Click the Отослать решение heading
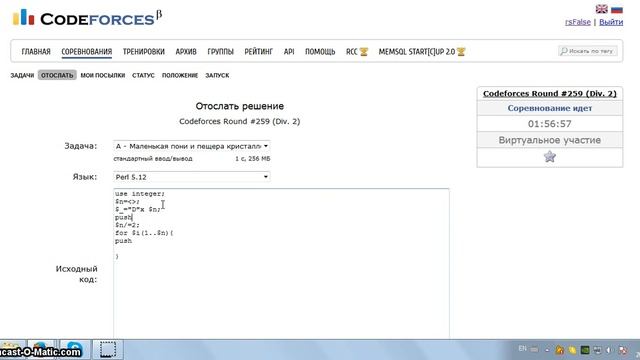640x360 pixels. pos(240,106)
